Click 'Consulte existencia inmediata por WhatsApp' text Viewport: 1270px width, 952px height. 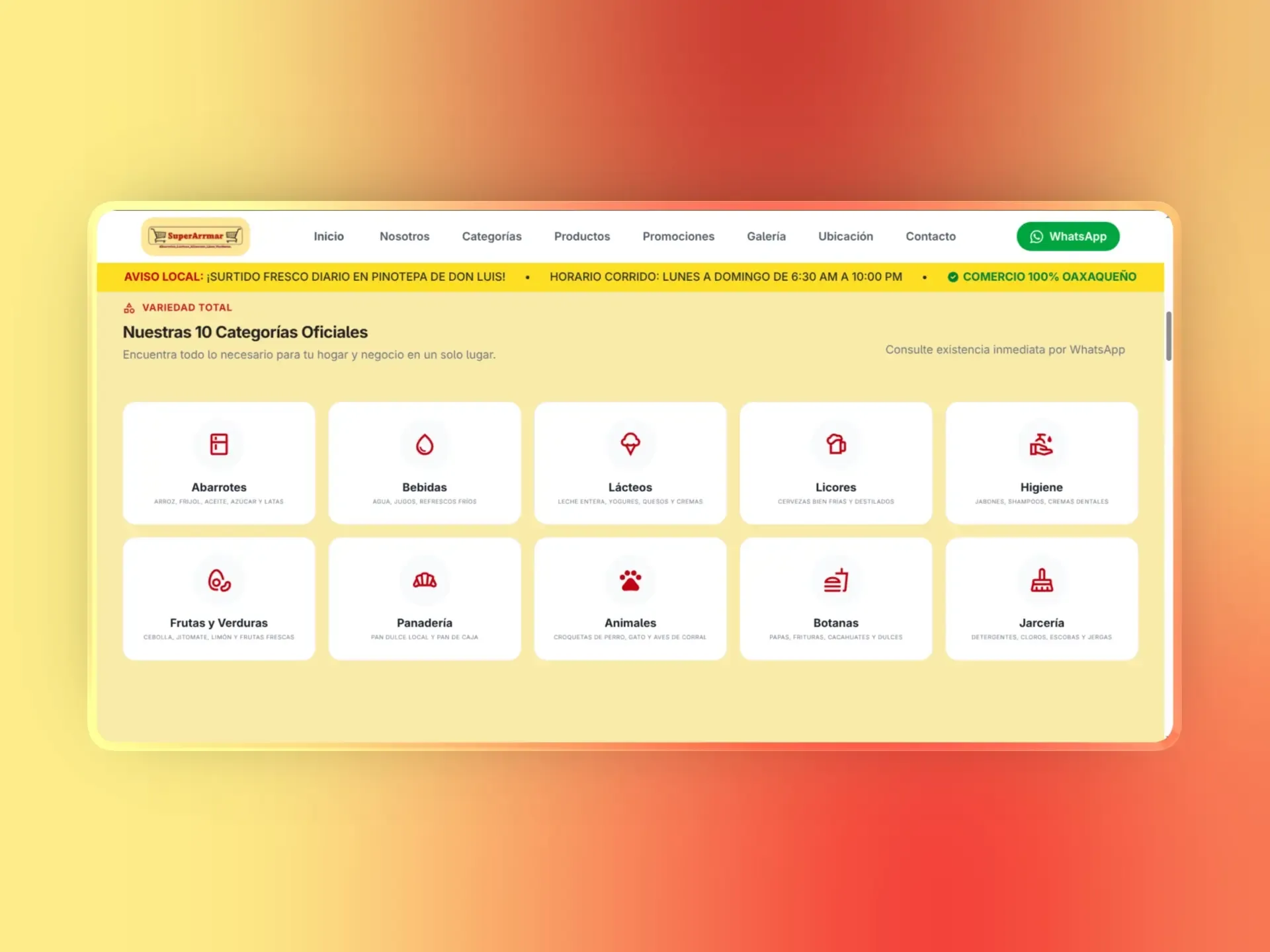pyautogui.click(x=1005, y=350)
